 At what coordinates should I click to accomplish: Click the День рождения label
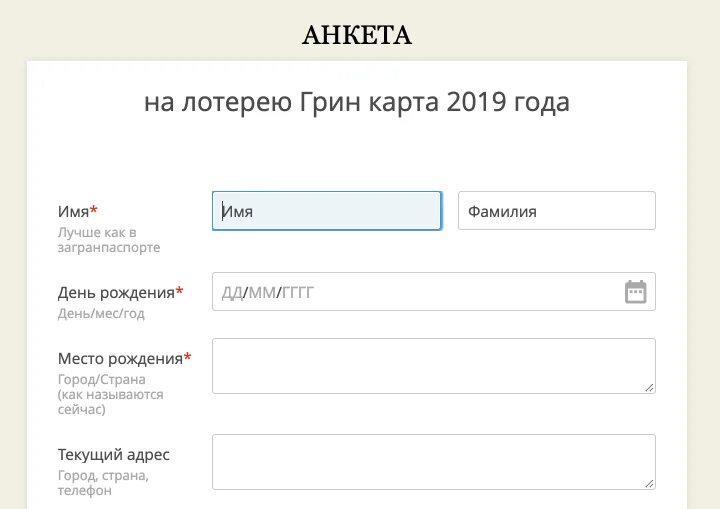coord(116,292)
